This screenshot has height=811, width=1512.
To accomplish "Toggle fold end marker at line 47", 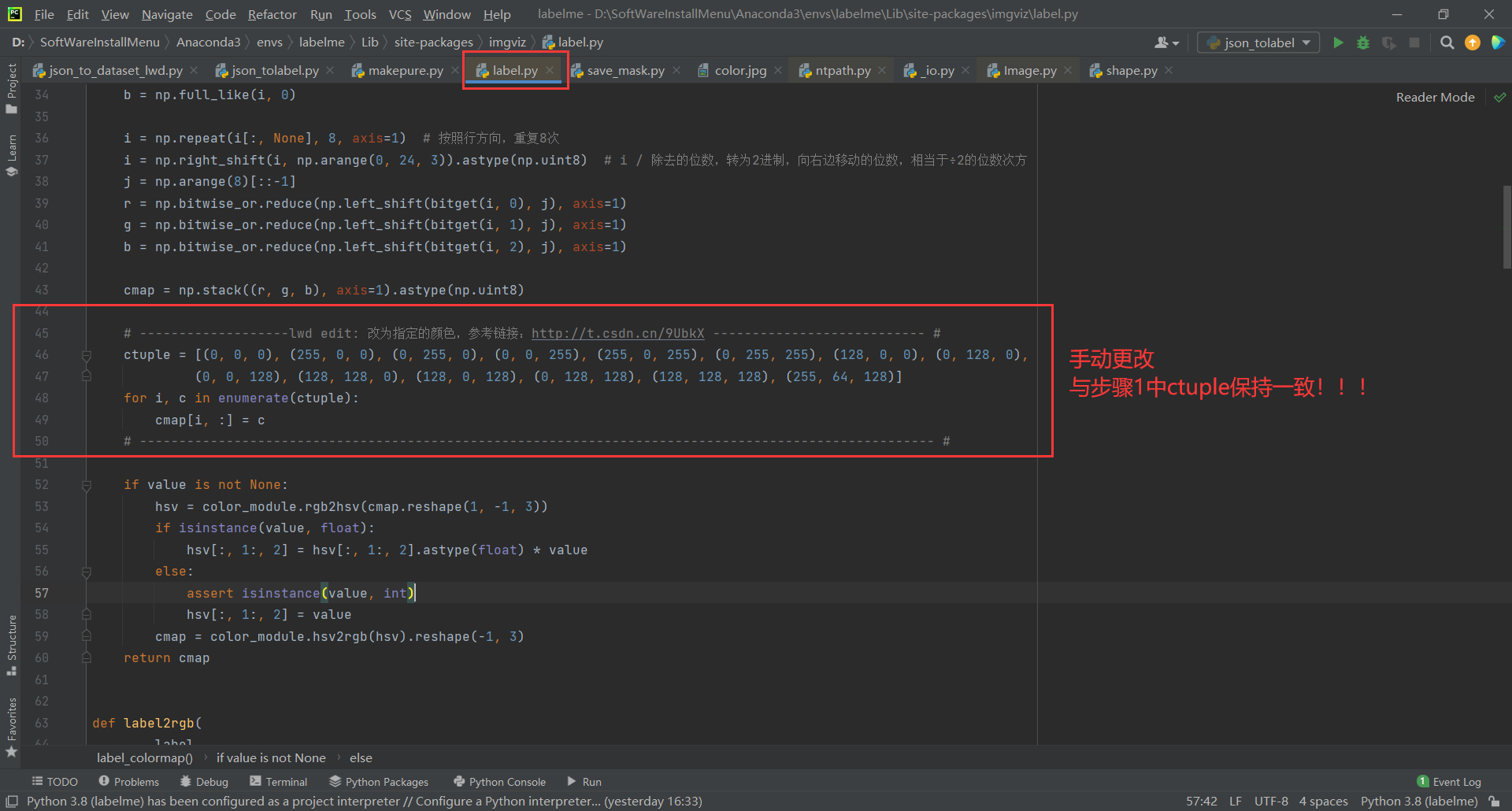I will pyautogui.click(x=87, y=376).
